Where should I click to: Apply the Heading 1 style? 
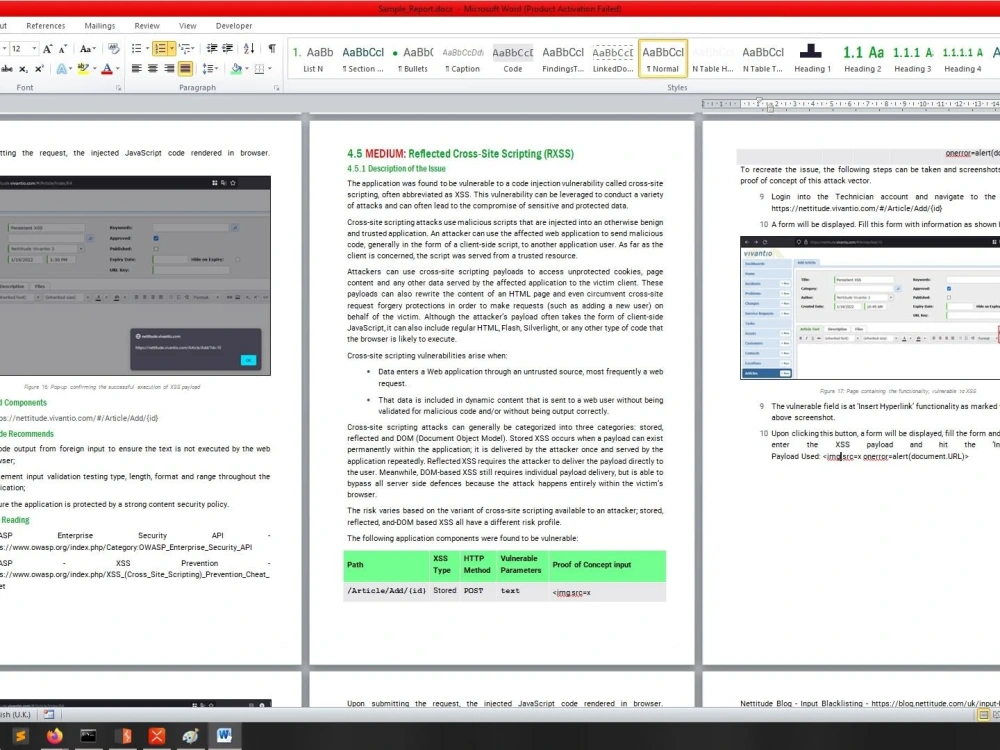tap(812, 59)
